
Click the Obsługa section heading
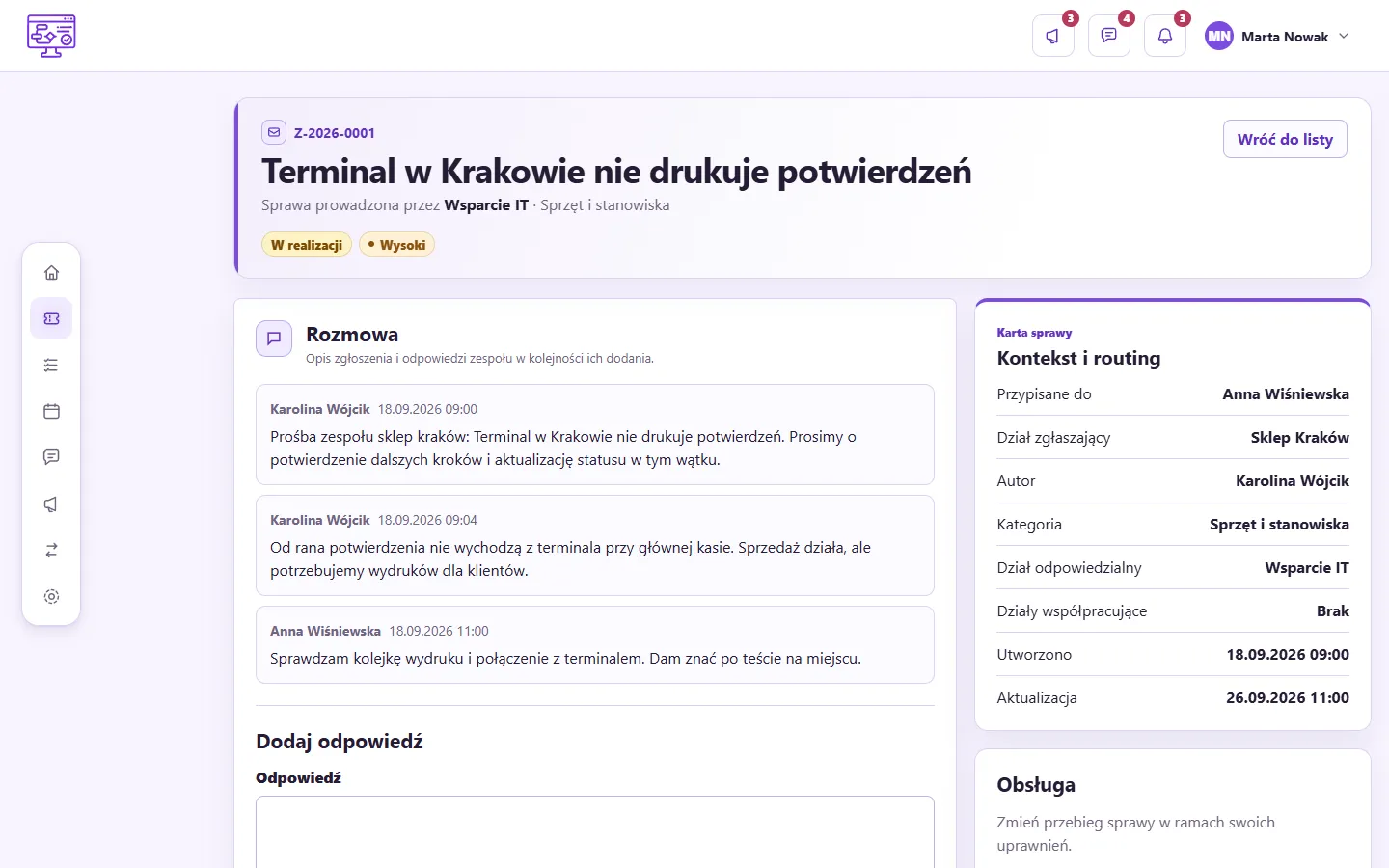point(1036,785)
